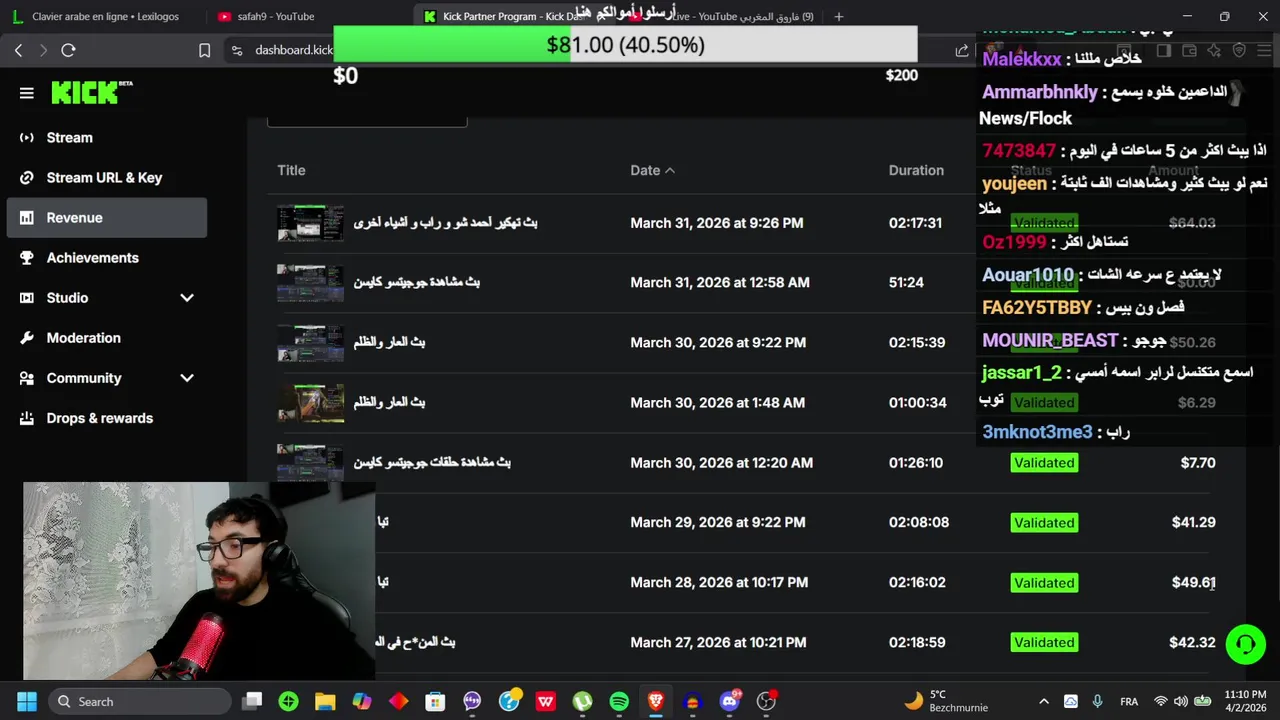This screenshot has height=720, width=1280.
Task: Click the Duration column header
Action: pos(916,170)
